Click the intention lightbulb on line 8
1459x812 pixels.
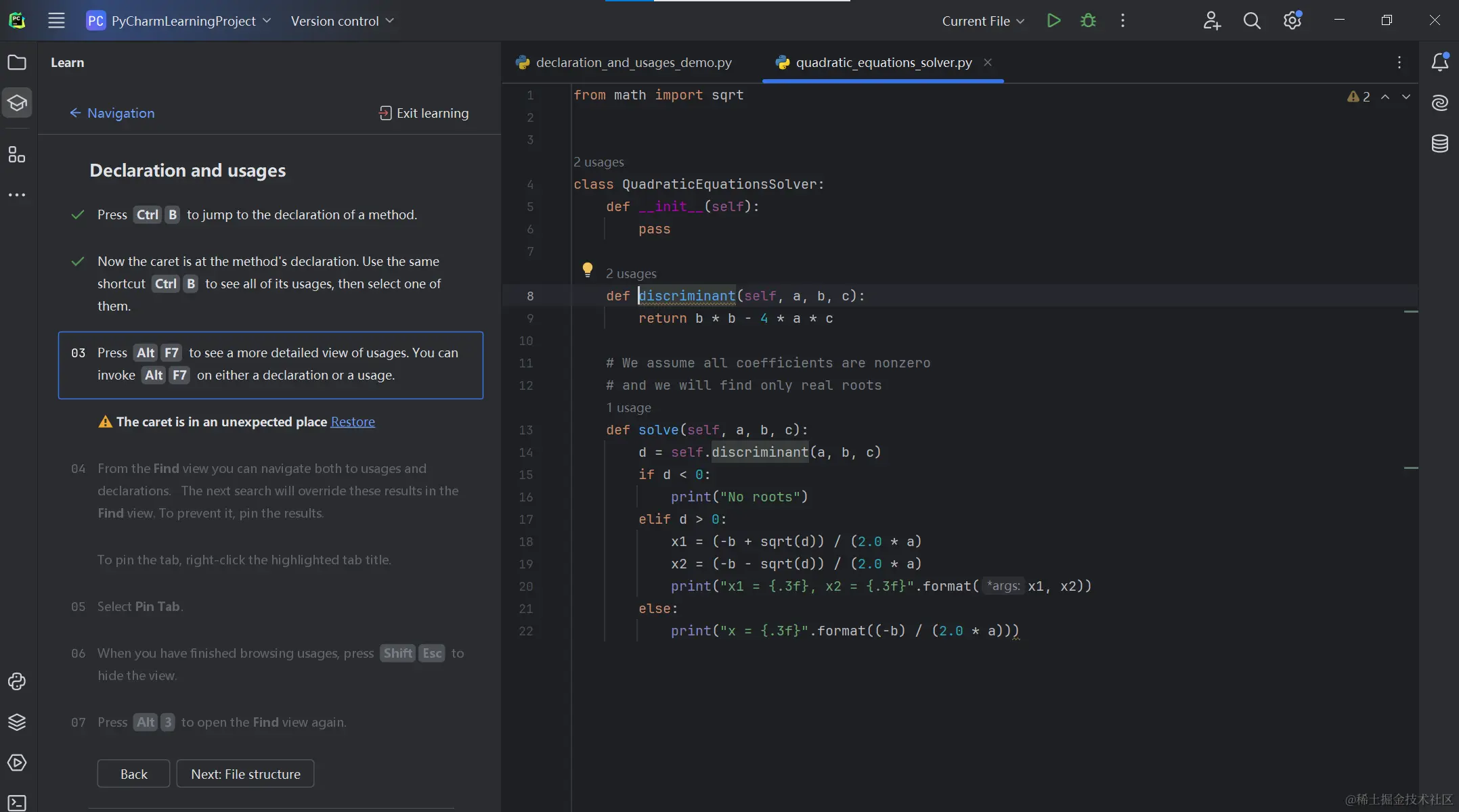coord(588,270)
